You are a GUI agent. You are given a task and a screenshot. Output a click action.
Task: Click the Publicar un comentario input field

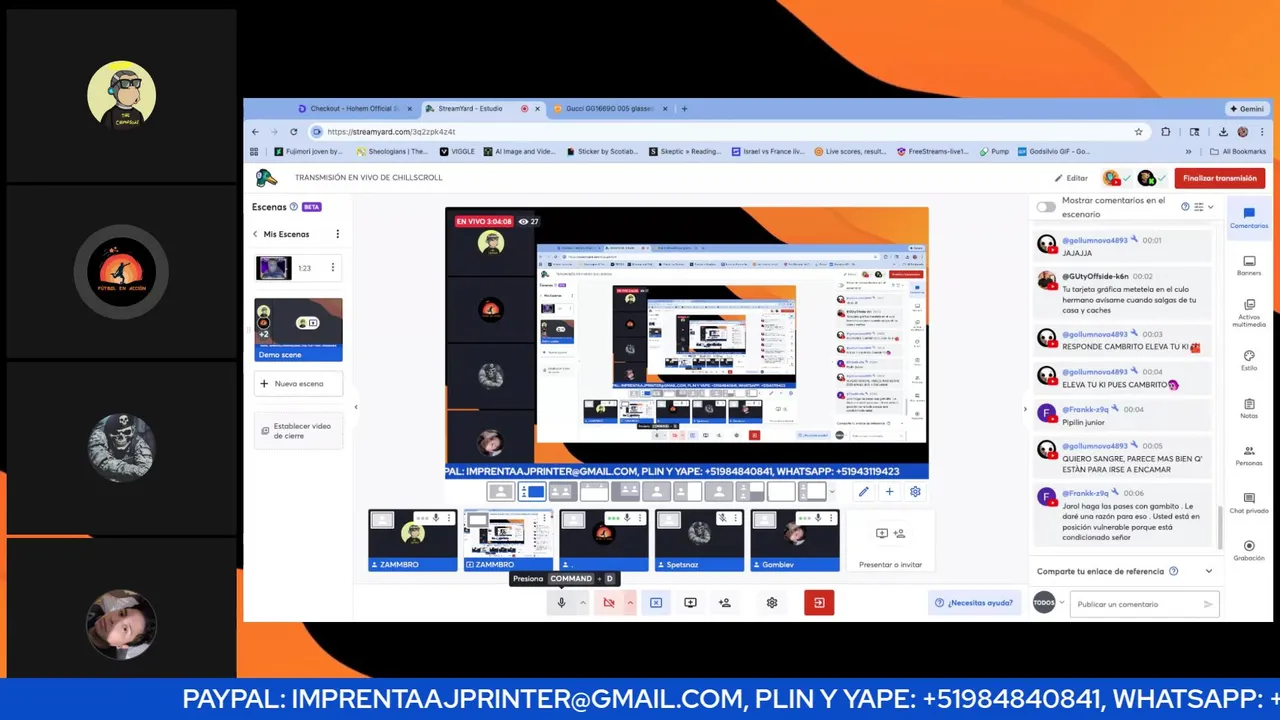pyautogui.click(x=1144, y=604)
